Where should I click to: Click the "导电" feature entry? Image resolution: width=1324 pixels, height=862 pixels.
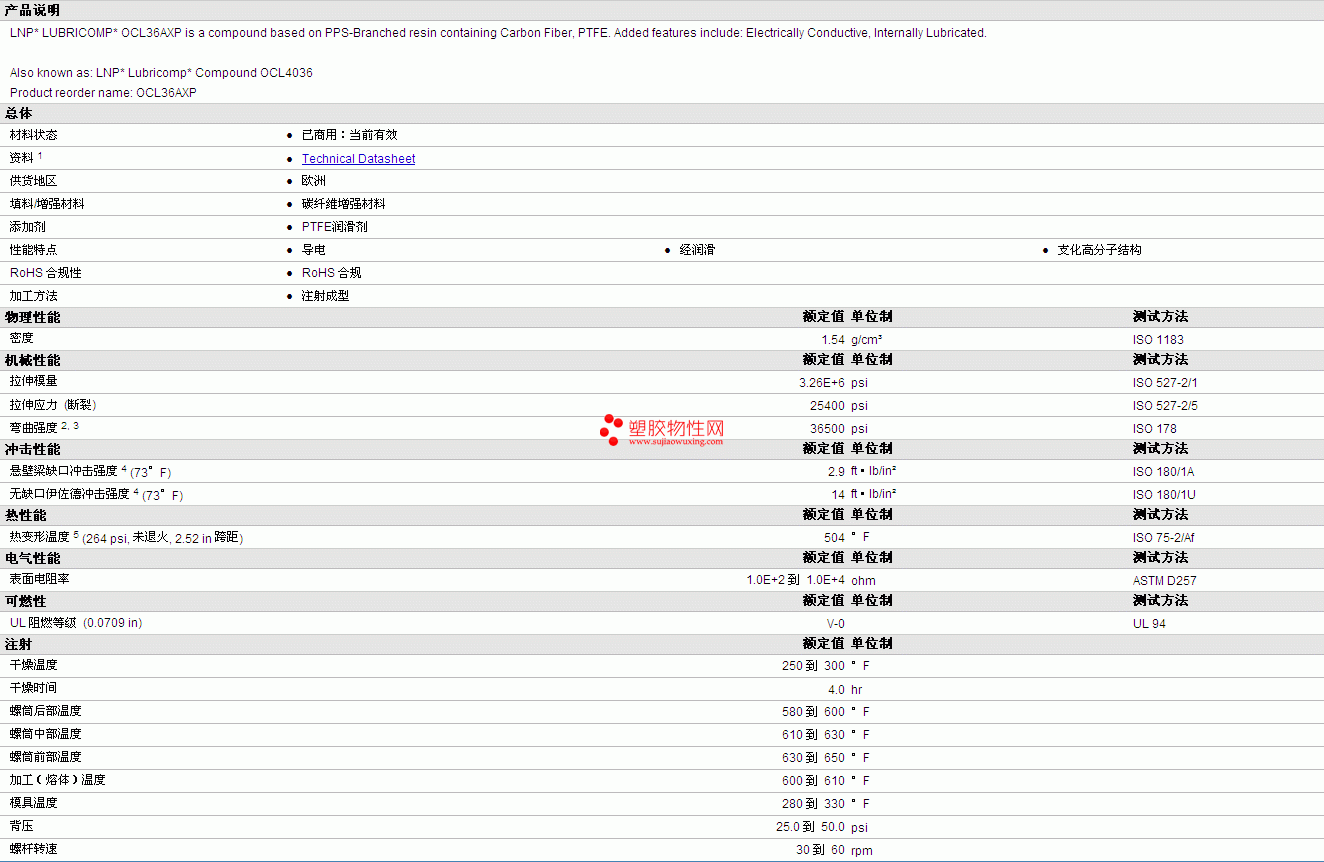coord(313,250)
